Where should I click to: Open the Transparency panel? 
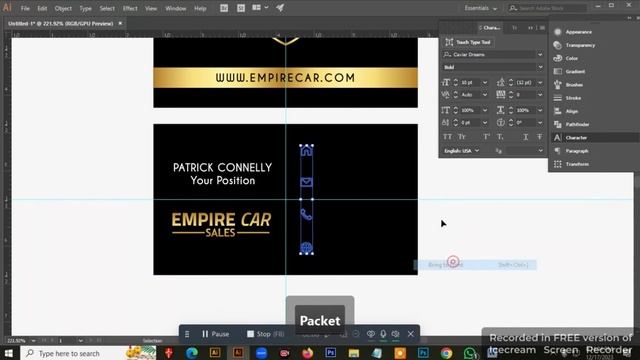pyautogui.click(x=575, y=45)
